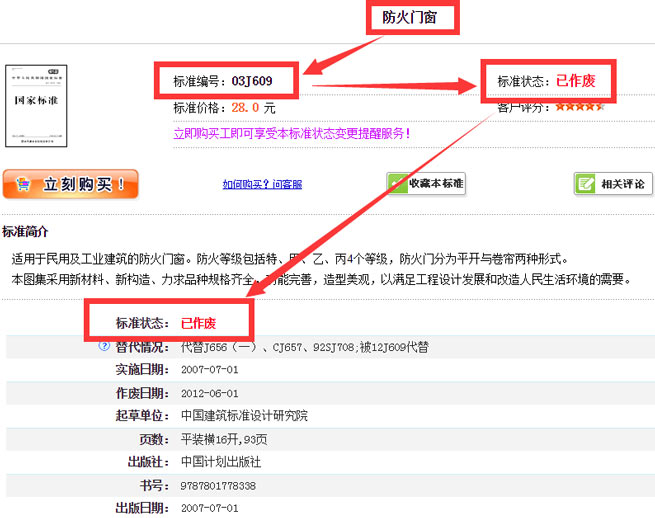Open the 如何购买?问客服 help link
655x518 pixels.
click(x=262, y=184)
